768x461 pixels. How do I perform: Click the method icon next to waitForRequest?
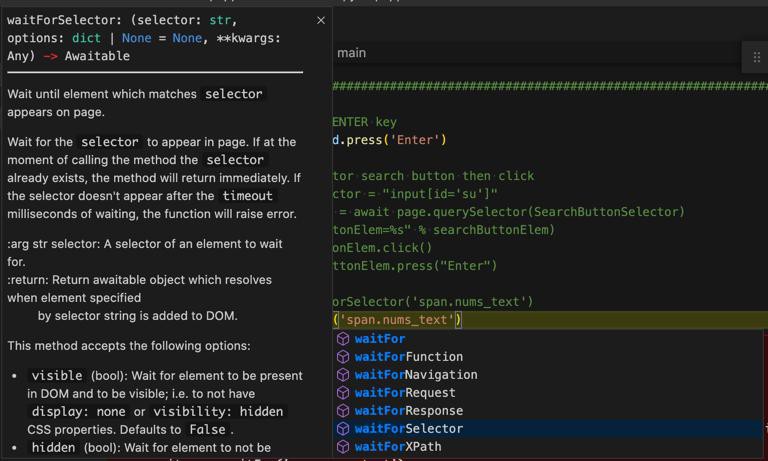[343, 393]
